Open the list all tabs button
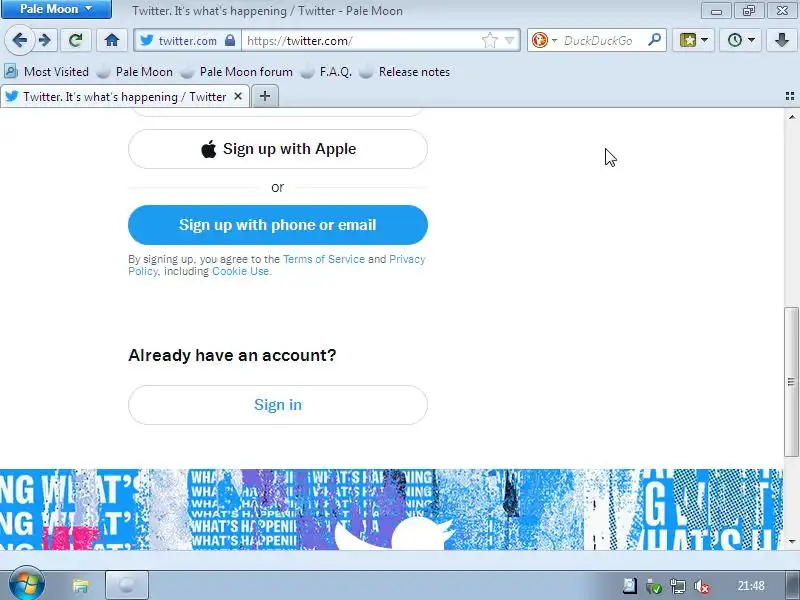The height and width of the screenshot is (600, 800). [790, 96]
